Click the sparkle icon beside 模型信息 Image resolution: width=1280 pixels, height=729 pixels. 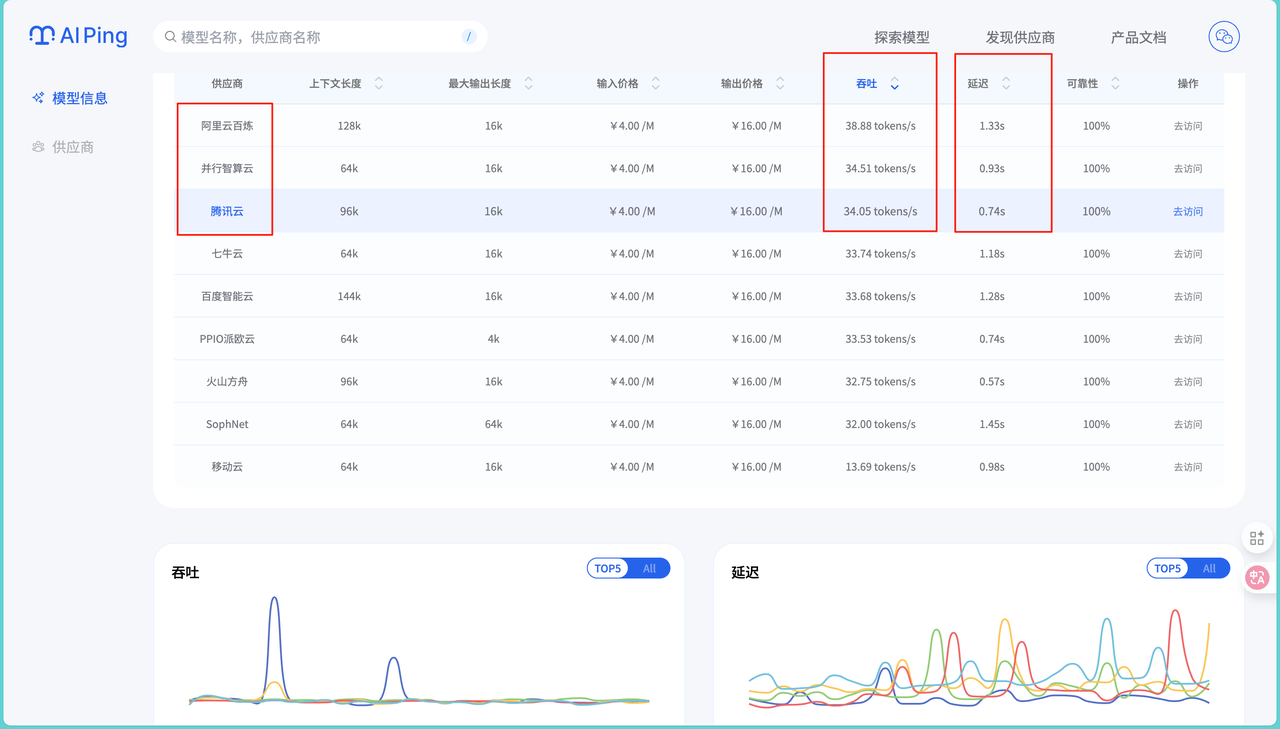coord(38,98)
